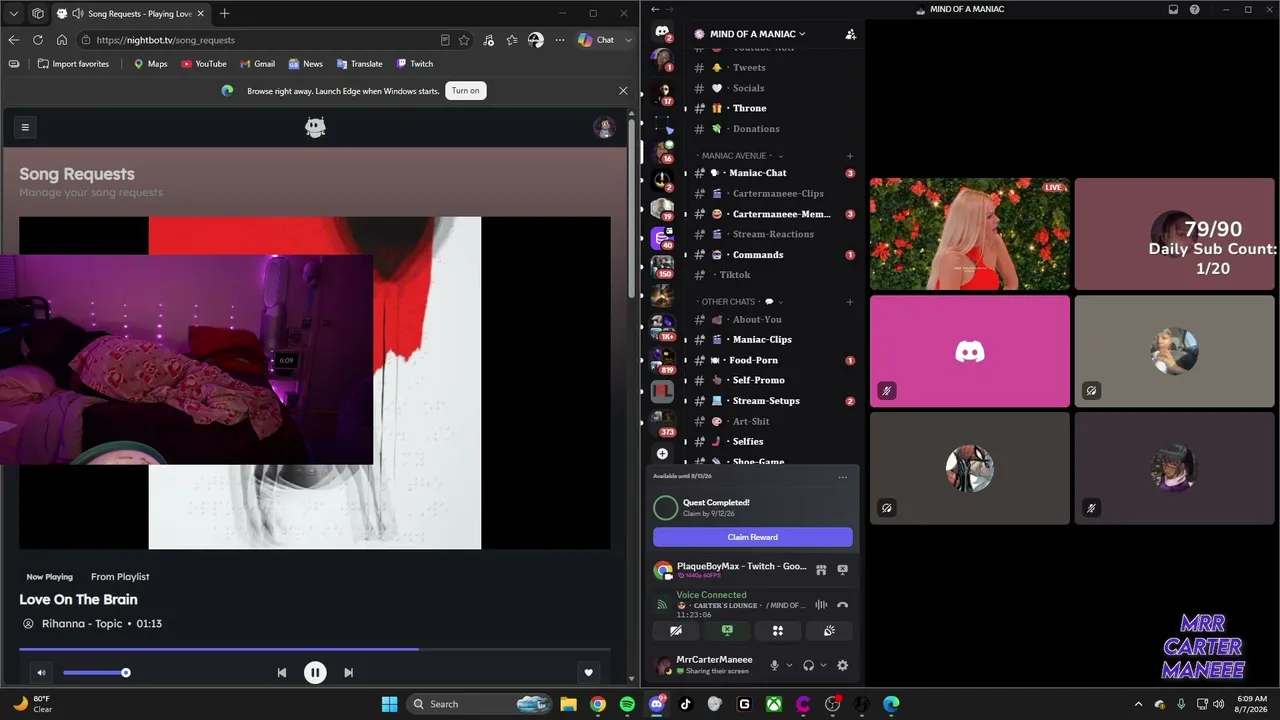Click the Nightbot logo on the page header

pyautogui.click(x=315, y=127)
